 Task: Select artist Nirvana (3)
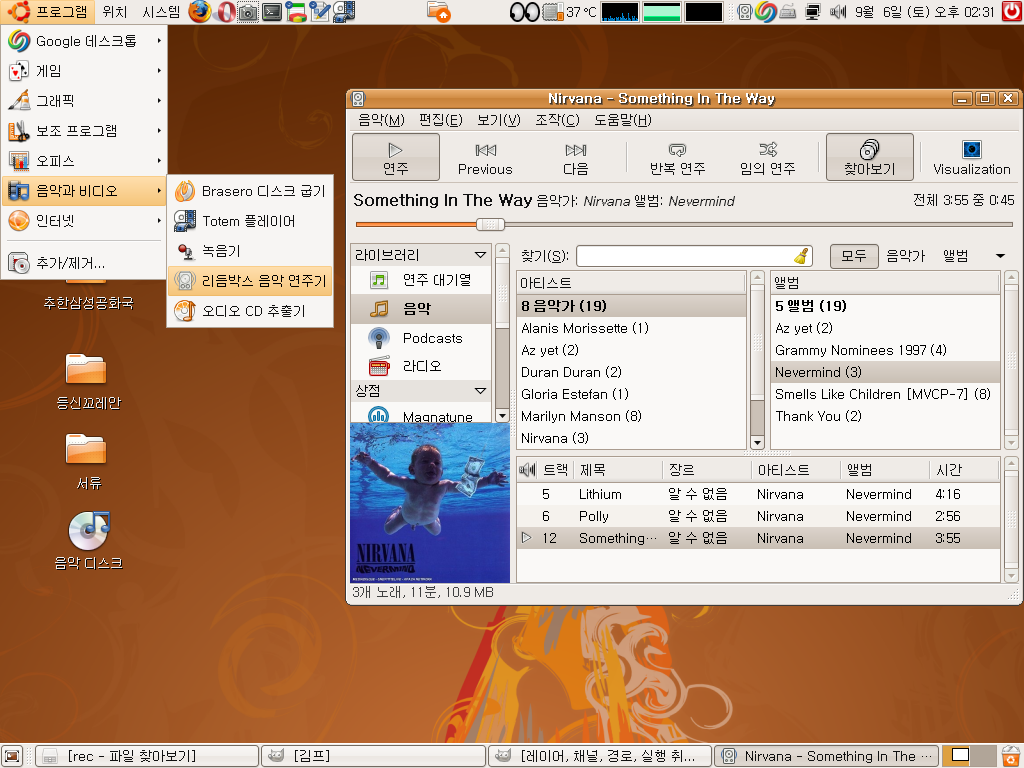pyautogui.click(x=632, y=438)
